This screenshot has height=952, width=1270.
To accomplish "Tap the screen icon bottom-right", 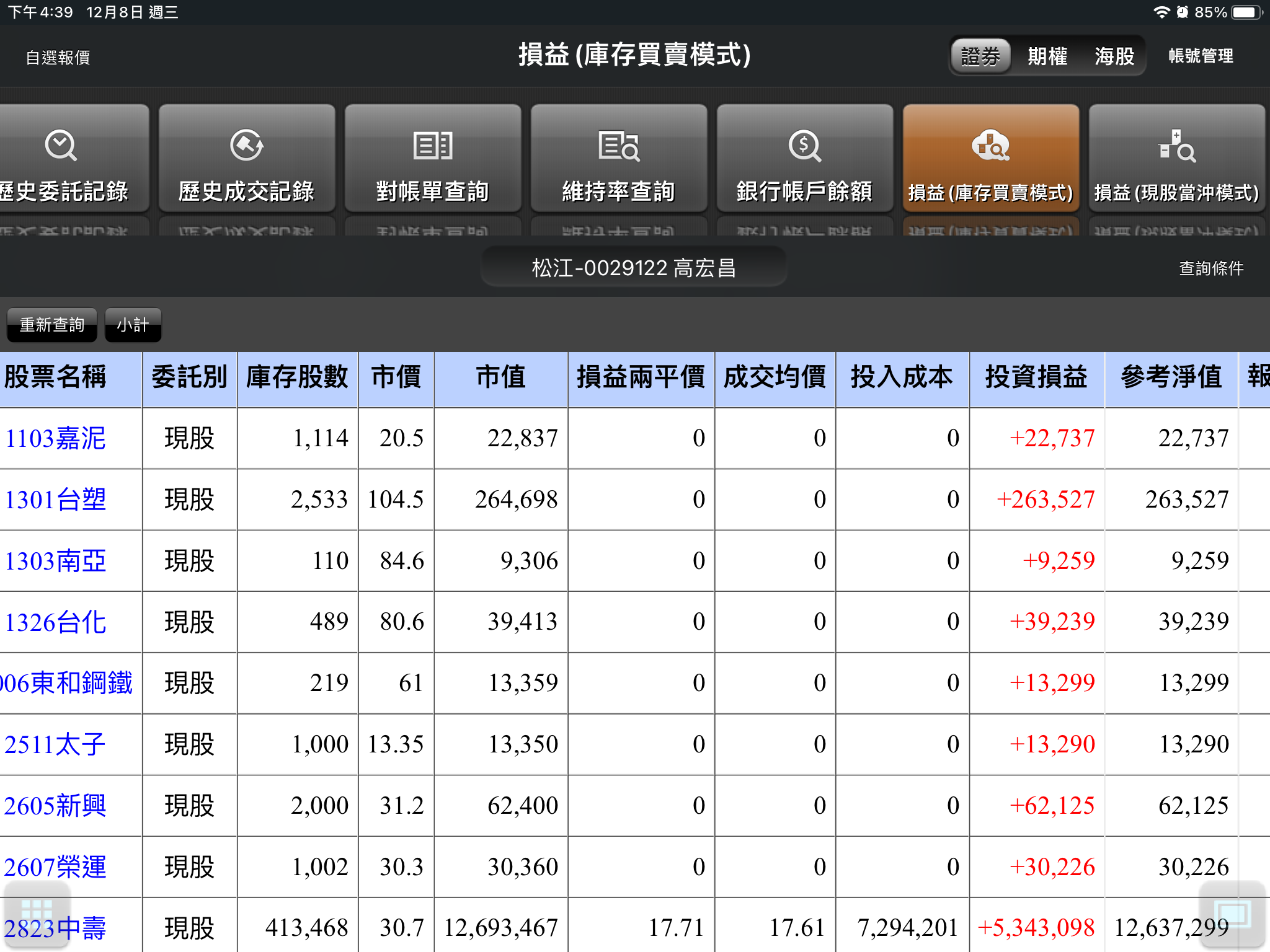I will click(x=1232, y=913).
